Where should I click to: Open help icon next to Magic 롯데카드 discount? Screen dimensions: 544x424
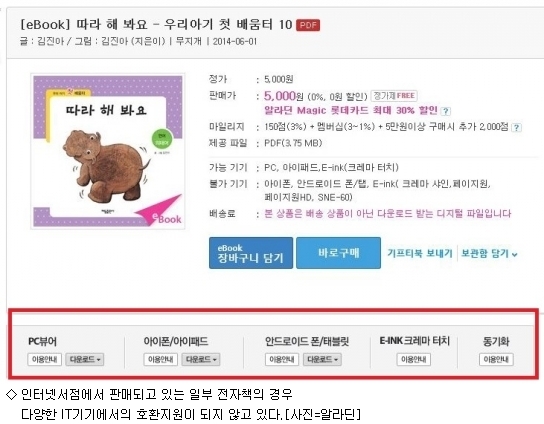[445, 111]
